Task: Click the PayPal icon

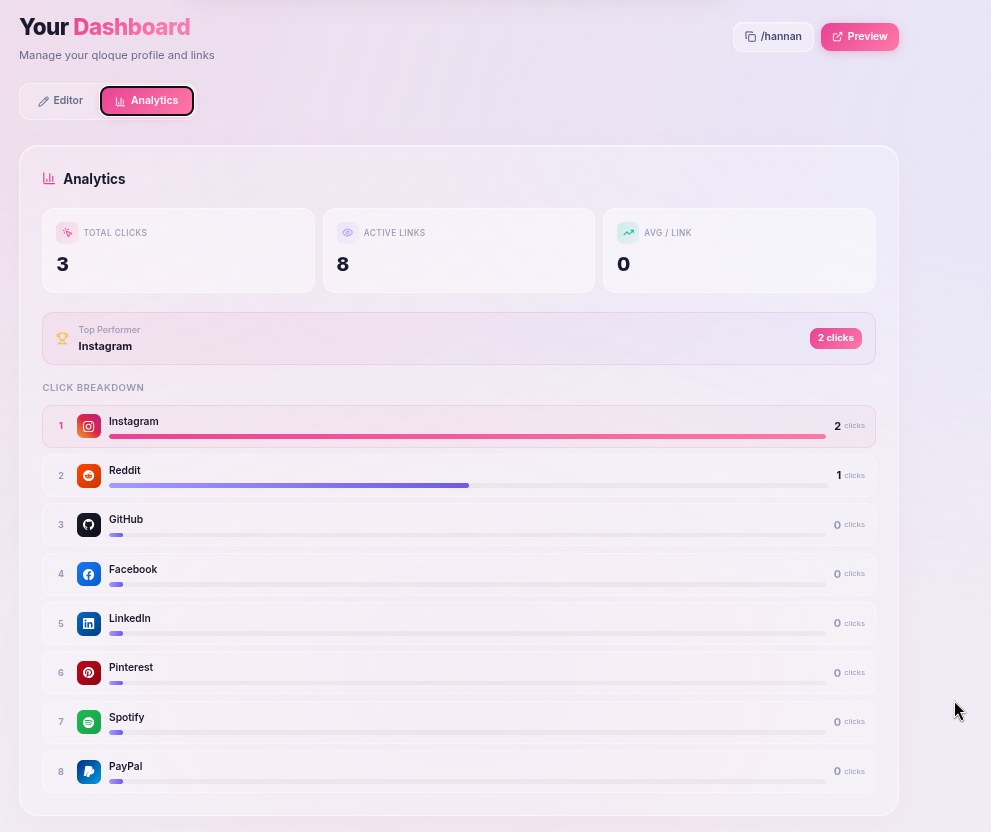Action: click(89, 771)
